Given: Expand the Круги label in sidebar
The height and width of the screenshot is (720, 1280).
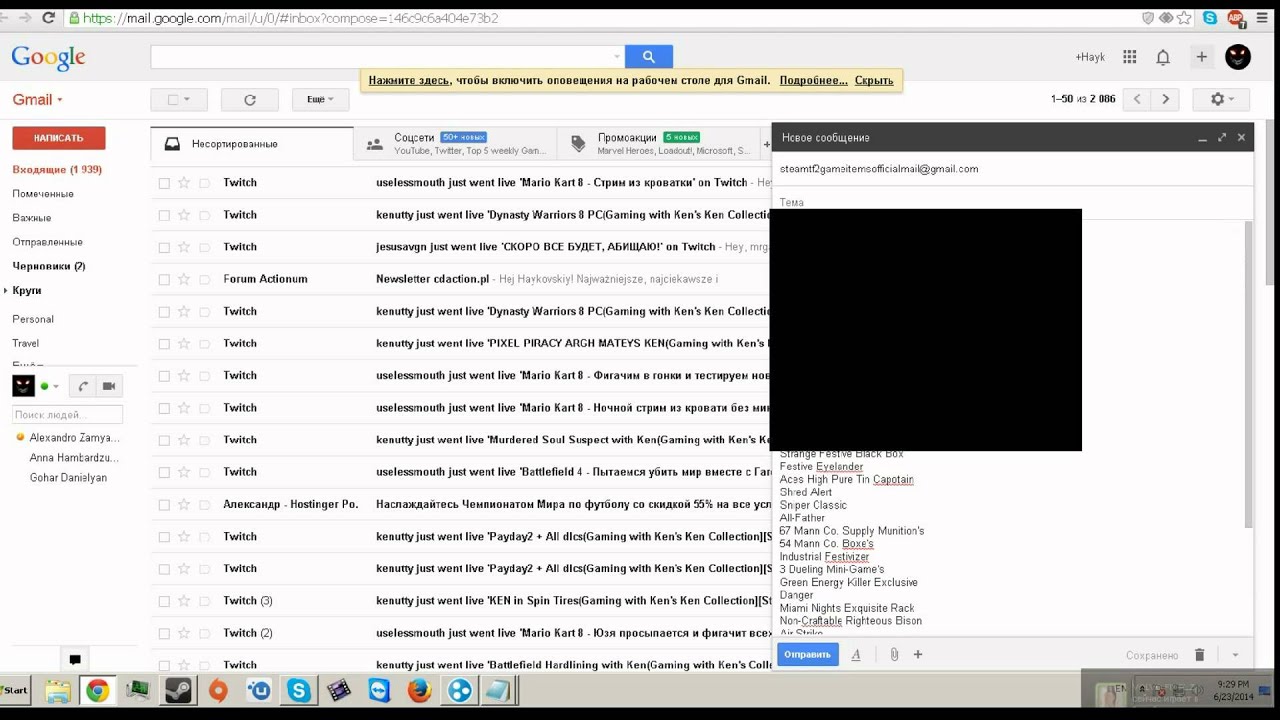Looking at the screenshot, I should pos(6,291).
